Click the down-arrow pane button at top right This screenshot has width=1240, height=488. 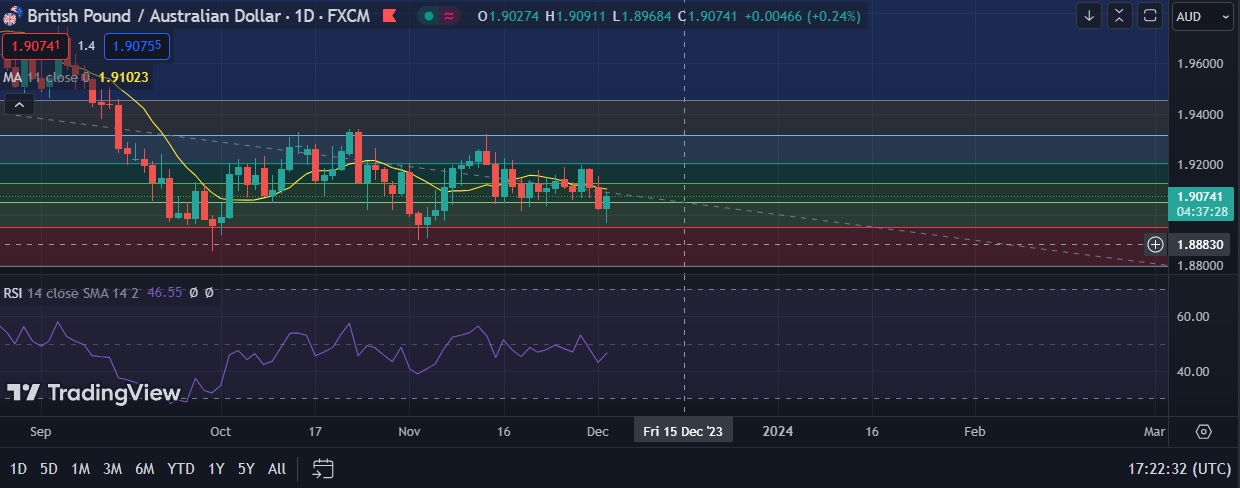(1089, 16)
